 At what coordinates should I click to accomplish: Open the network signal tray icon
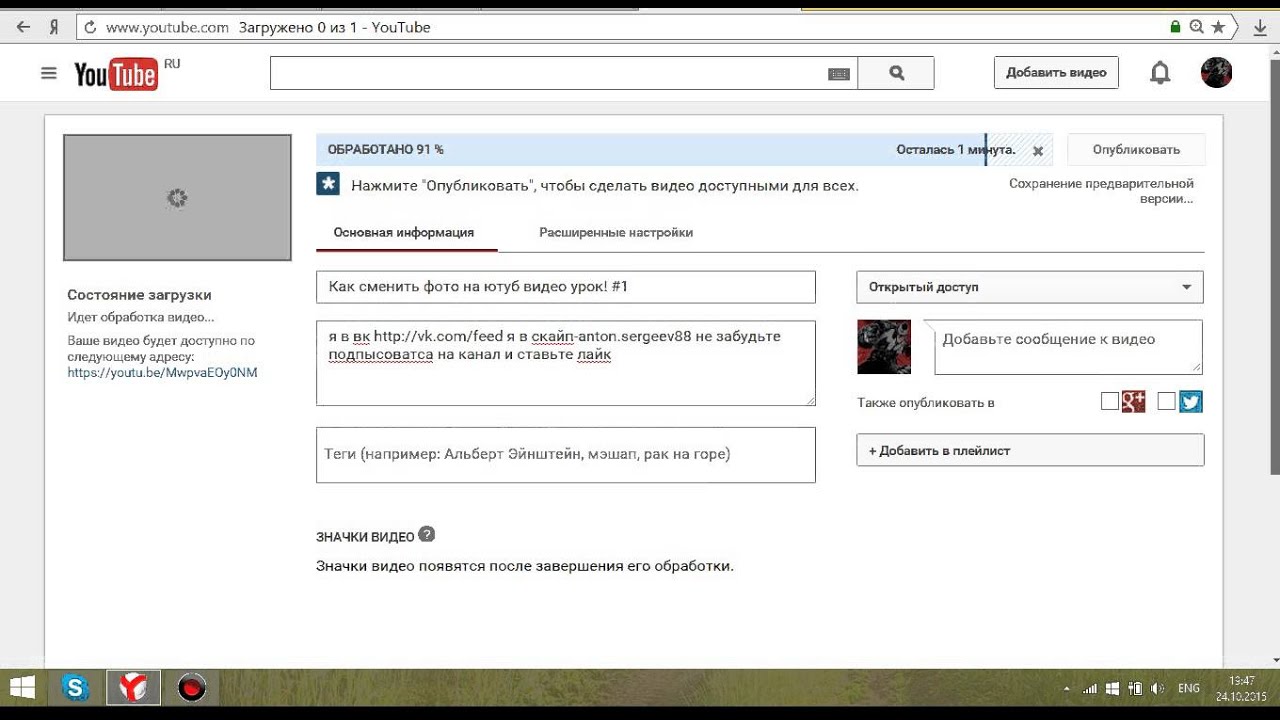[1090, 689]
